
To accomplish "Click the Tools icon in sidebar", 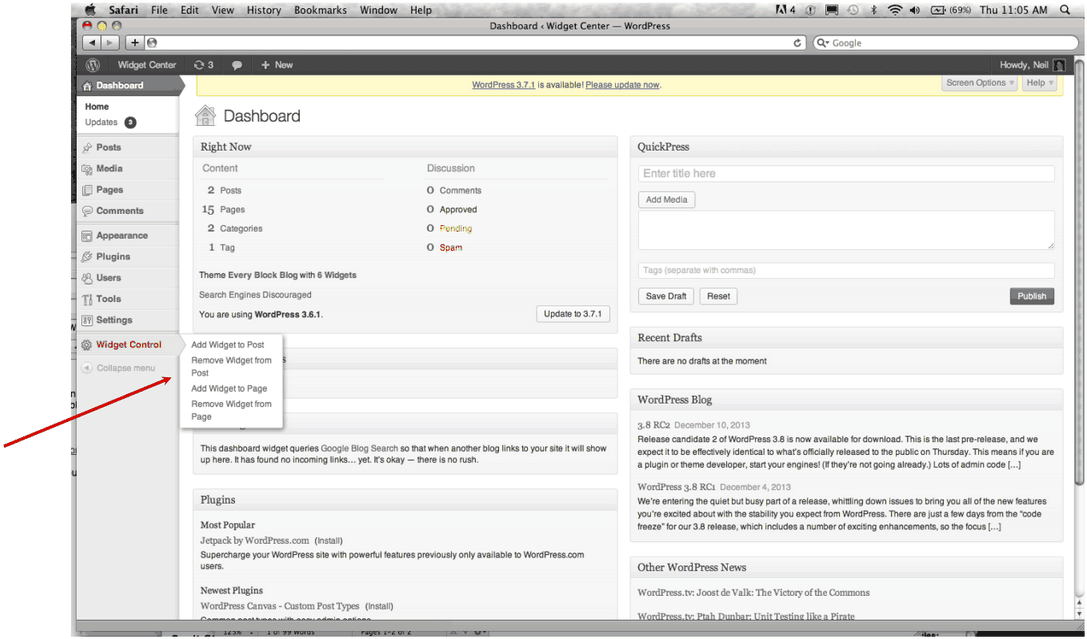I will pos(87,299).
